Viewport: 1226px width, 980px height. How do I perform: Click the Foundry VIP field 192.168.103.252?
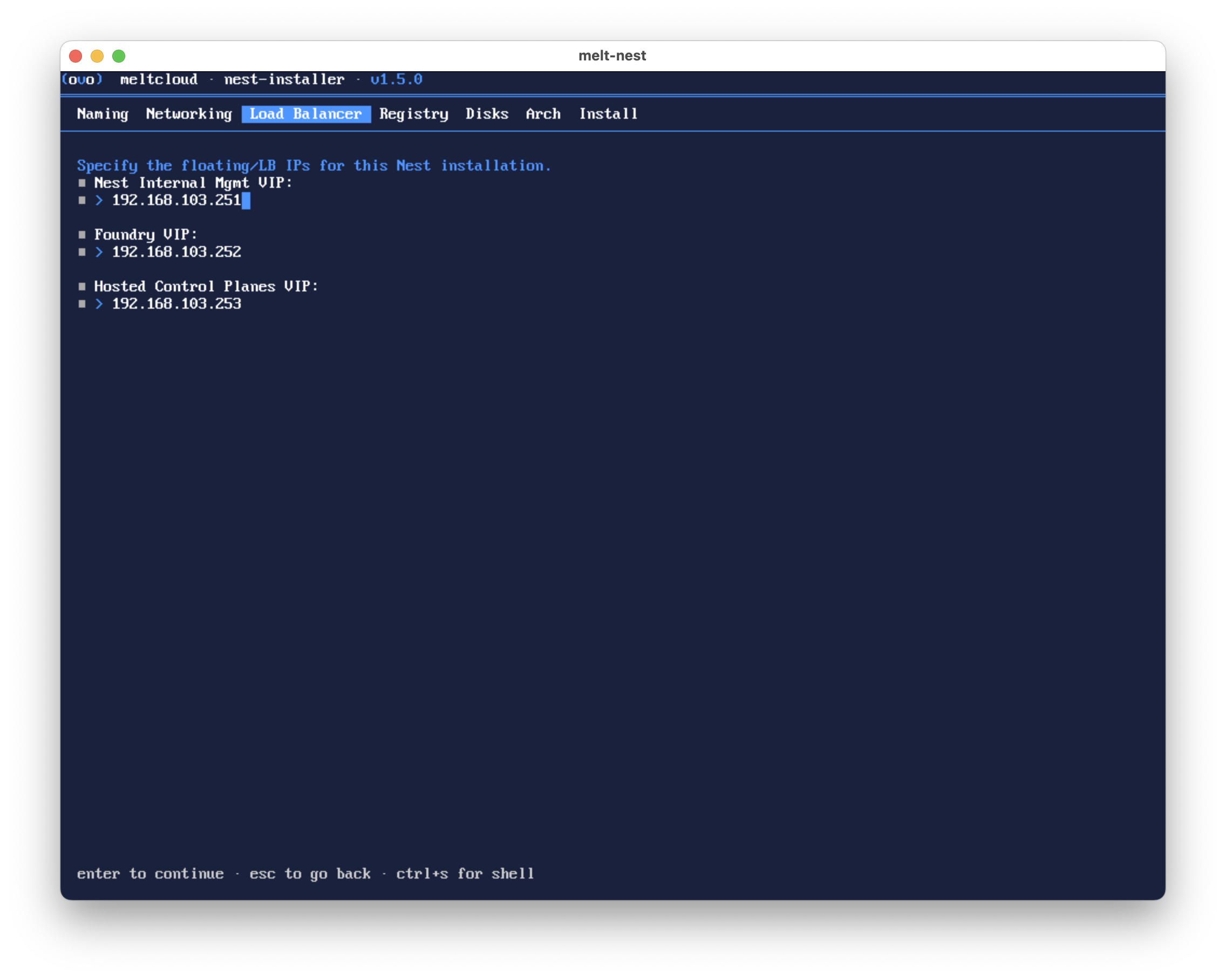[177, 252]
